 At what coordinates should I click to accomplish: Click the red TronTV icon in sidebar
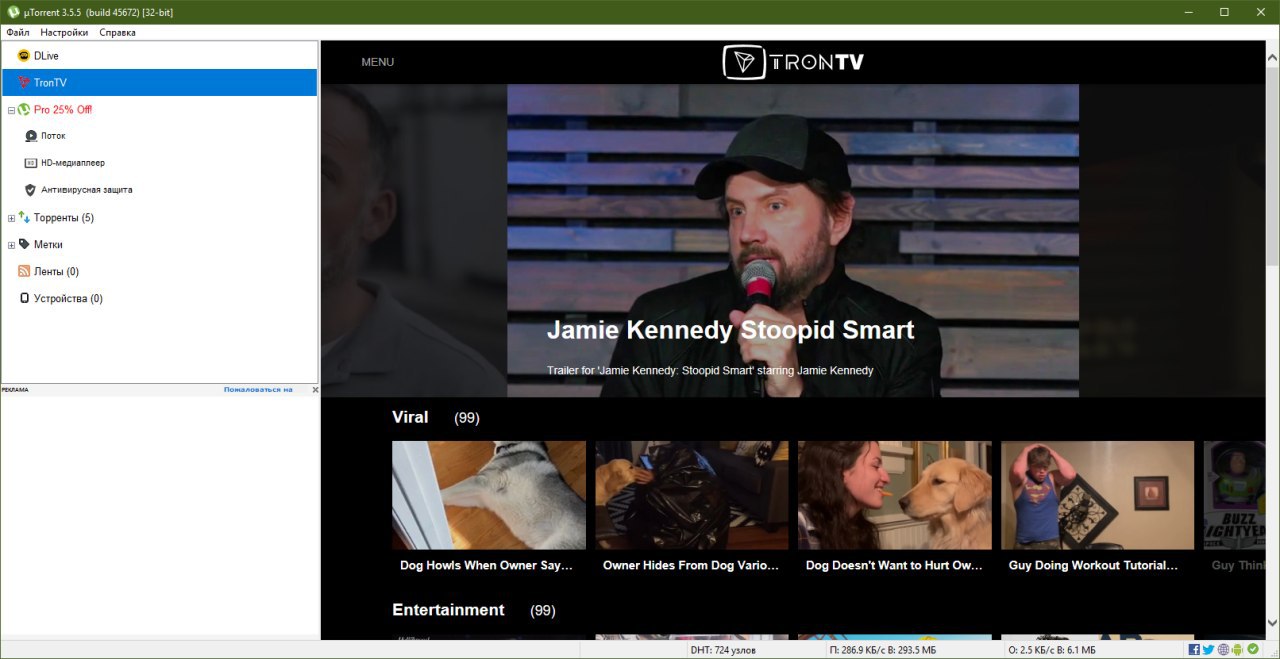[24, 83]
